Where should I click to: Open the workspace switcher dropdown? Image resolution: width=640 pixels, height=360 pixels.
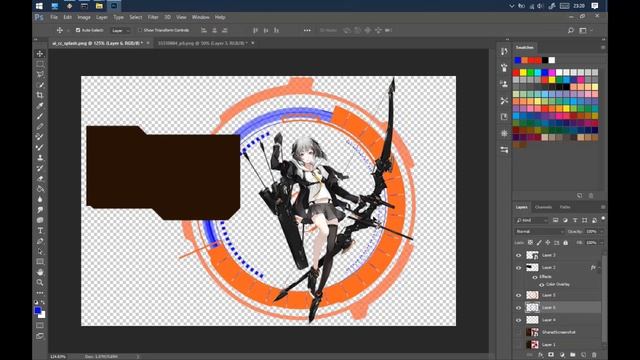click(585, 30)
